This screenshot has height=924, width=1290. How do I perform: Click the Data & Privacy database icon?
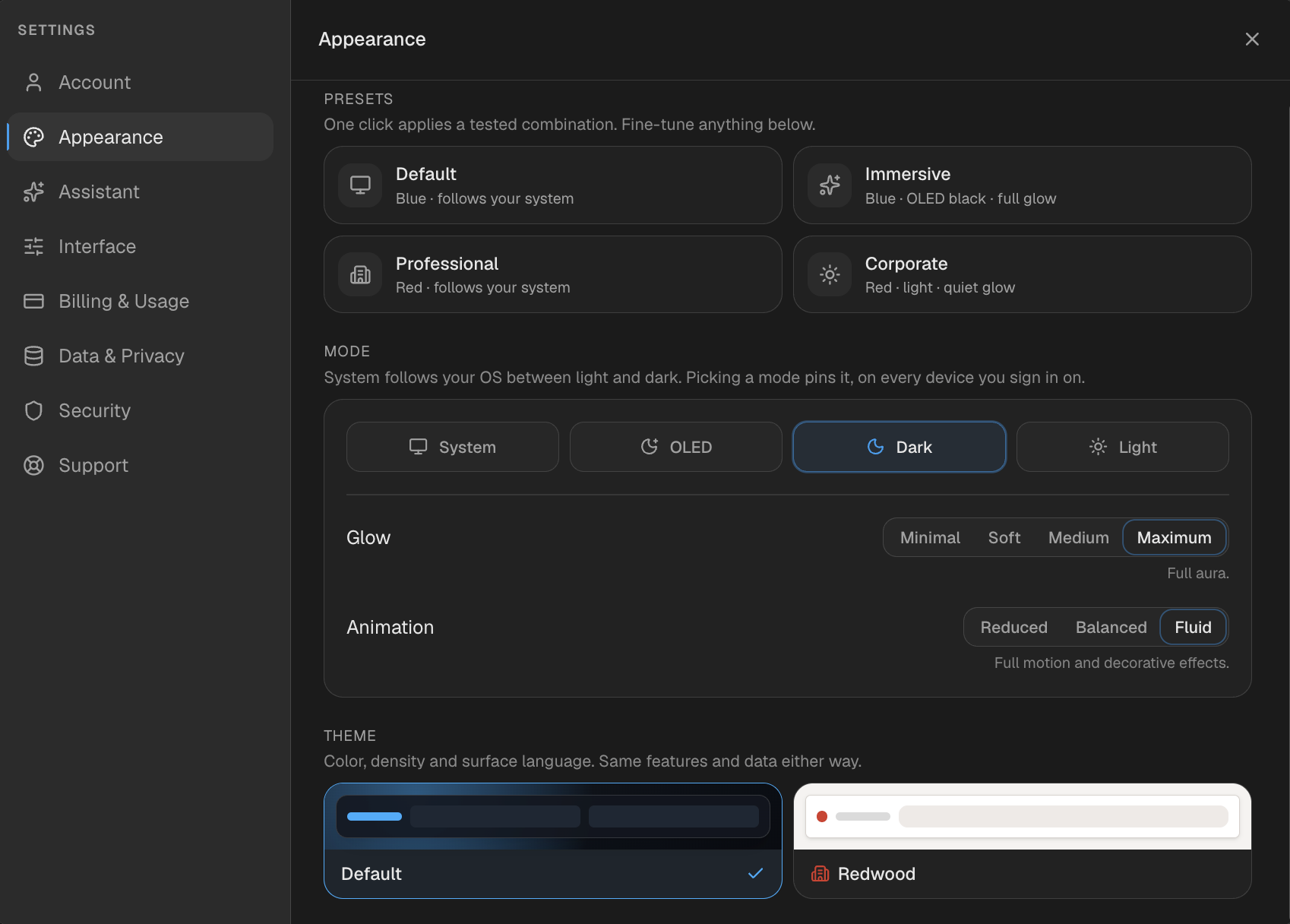[x=33, y=356]
